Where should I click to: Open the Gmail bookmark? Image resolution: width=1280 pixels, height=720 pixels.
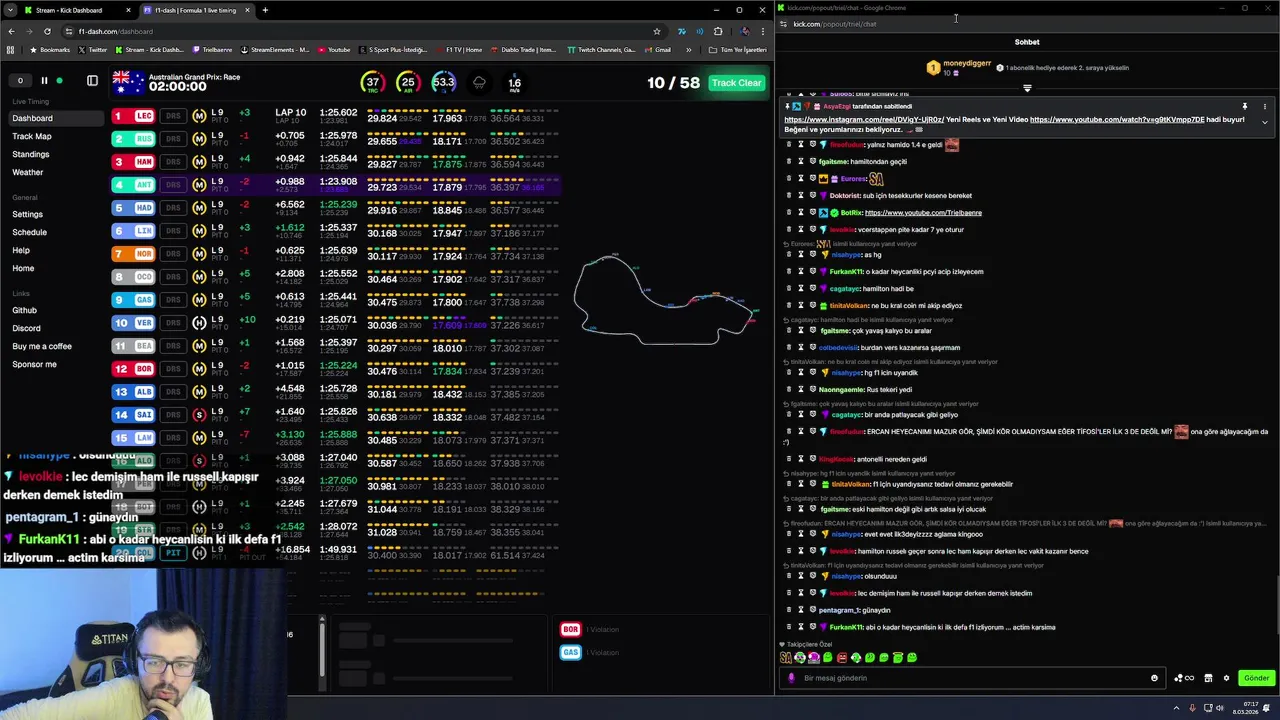click(x=658, y=49)
